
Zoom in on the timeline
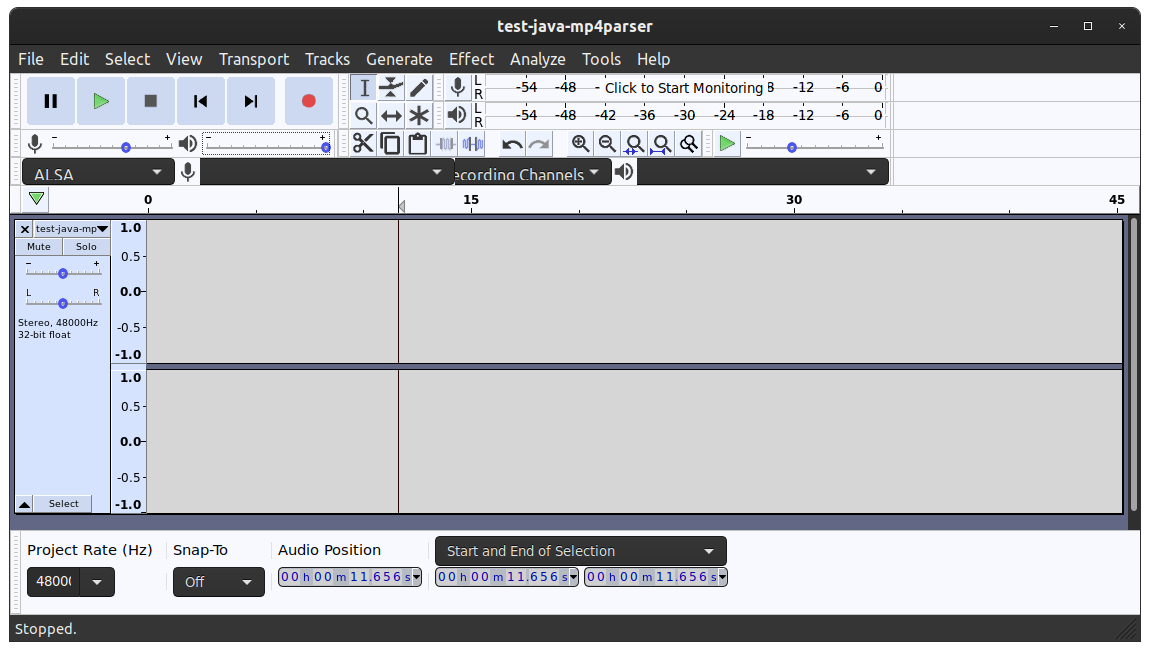point(580,144)
